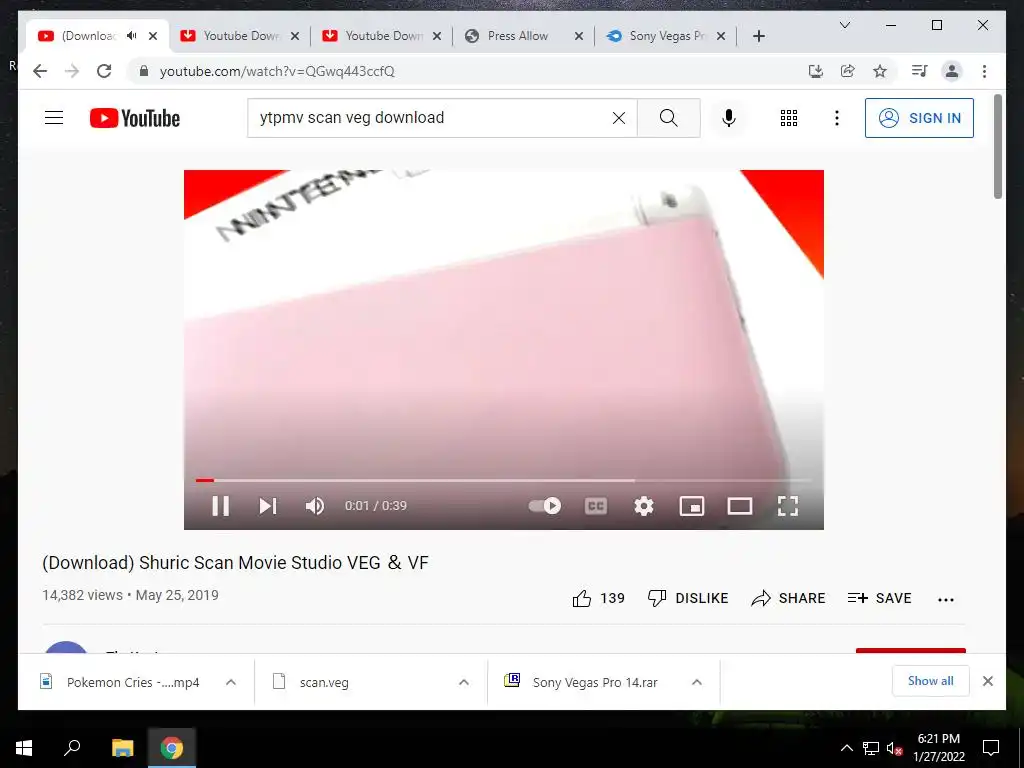Switch to the third Youtube Down tab
This screenshot has height=768, width=1024.
382,36
